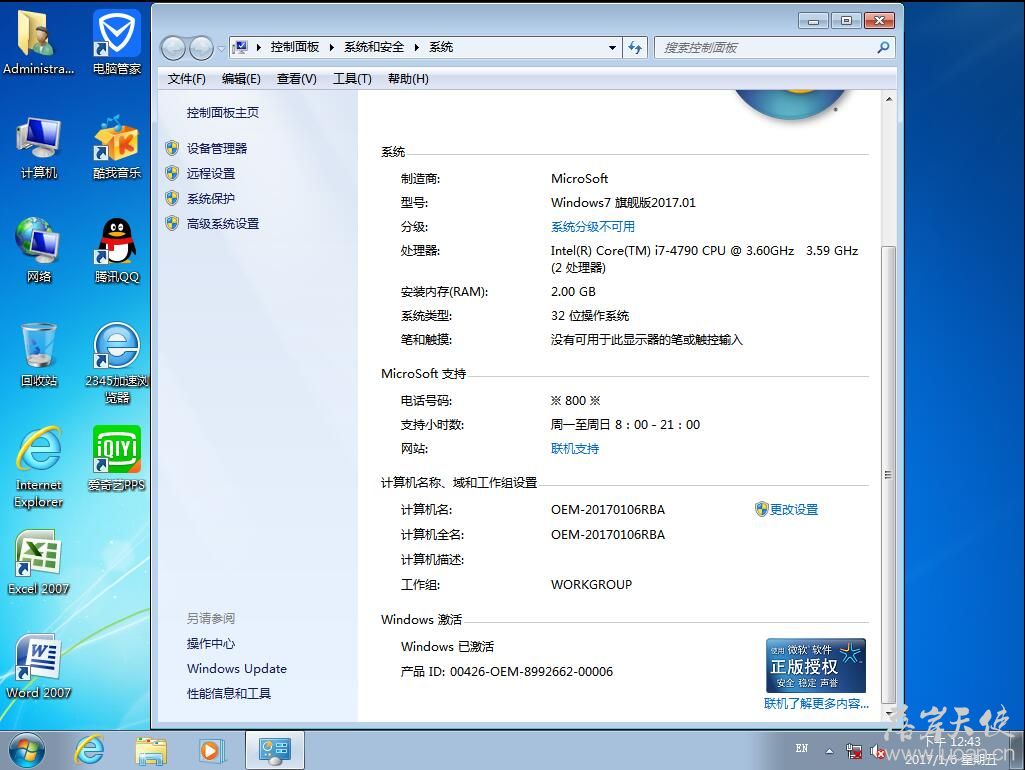Launch 酷我音乐 desktop shortcut
The image size is (1025, 770).
(116, 148)
